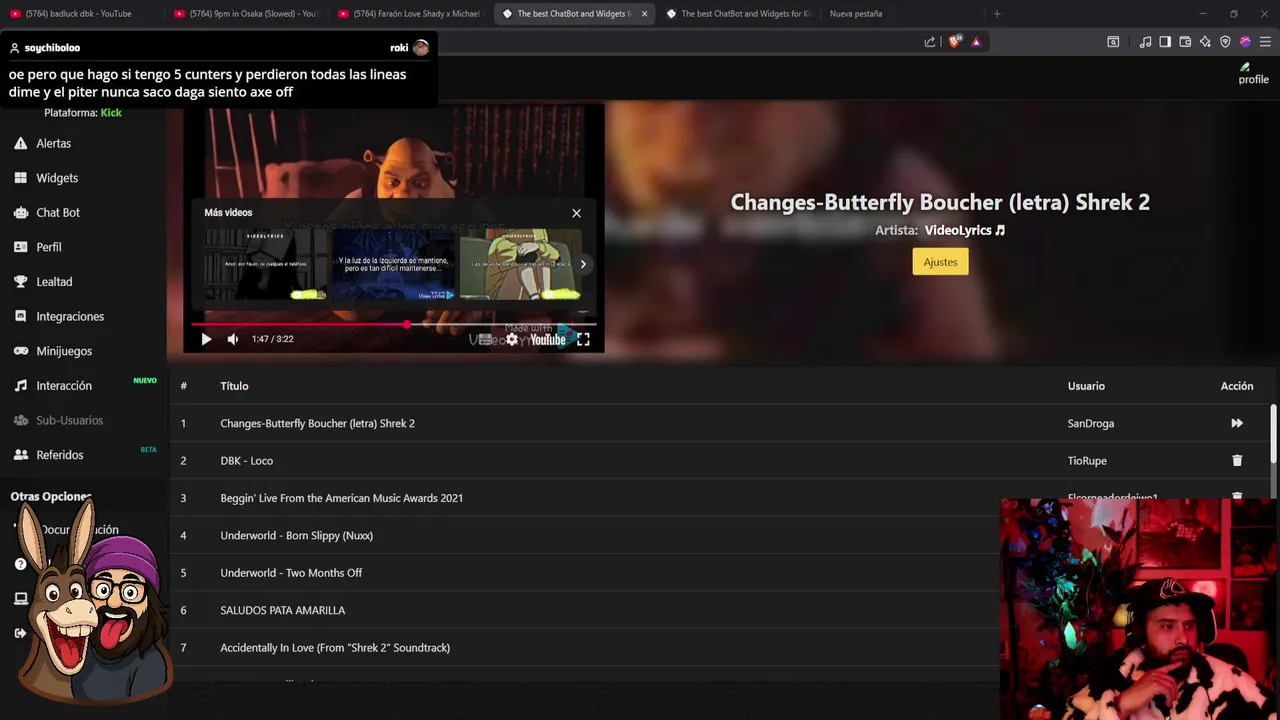Click the logout arrow icon in sidebar
1280x720 pixels.
click(x=20, y=633)
